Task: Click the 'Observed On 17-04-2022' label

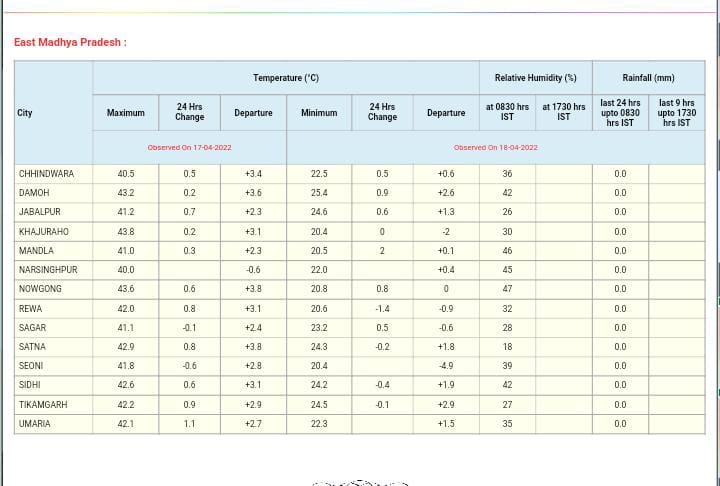Action: coord(189,147)
